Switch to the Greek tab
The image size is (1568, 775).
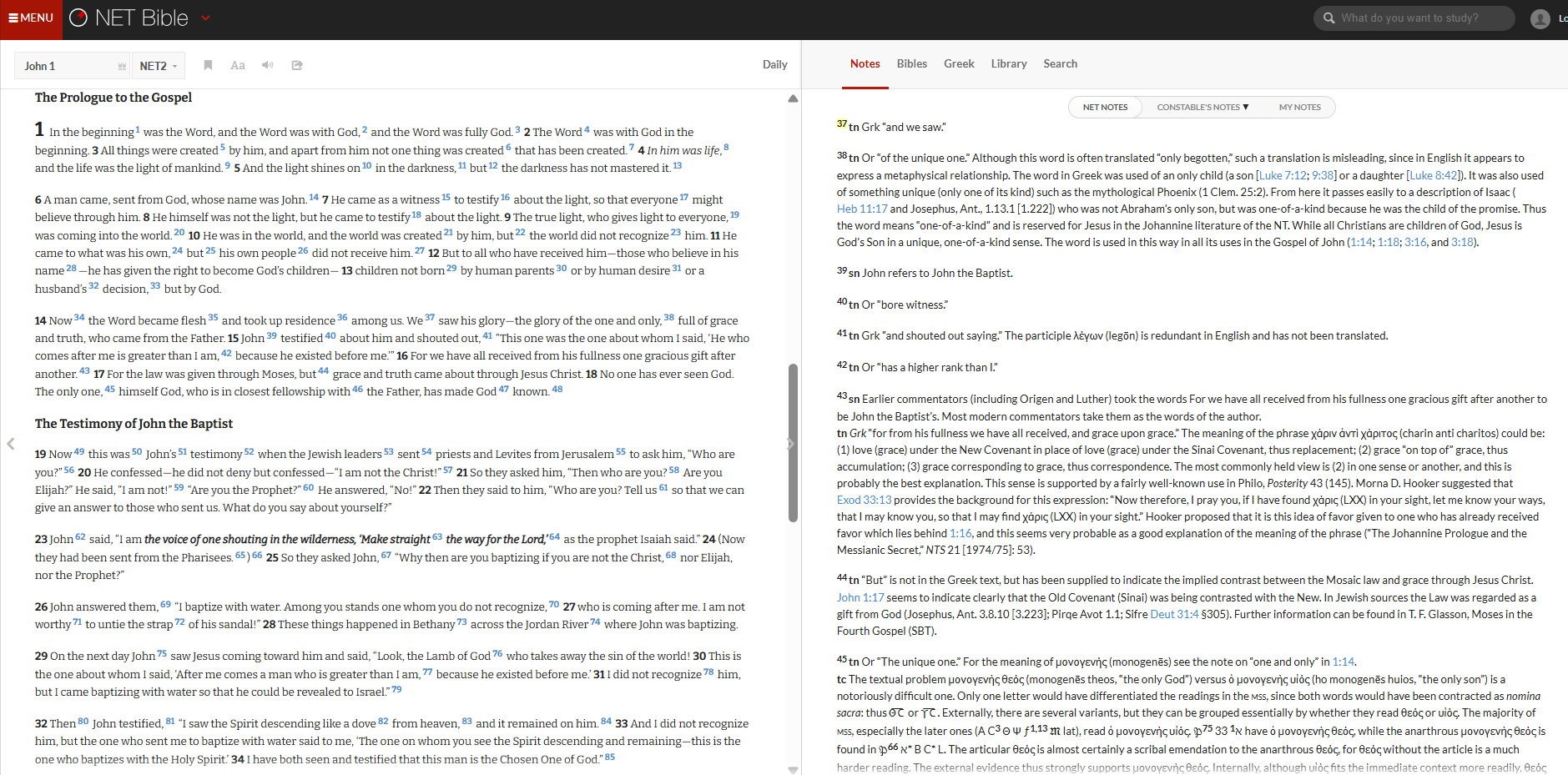(959, 64)
